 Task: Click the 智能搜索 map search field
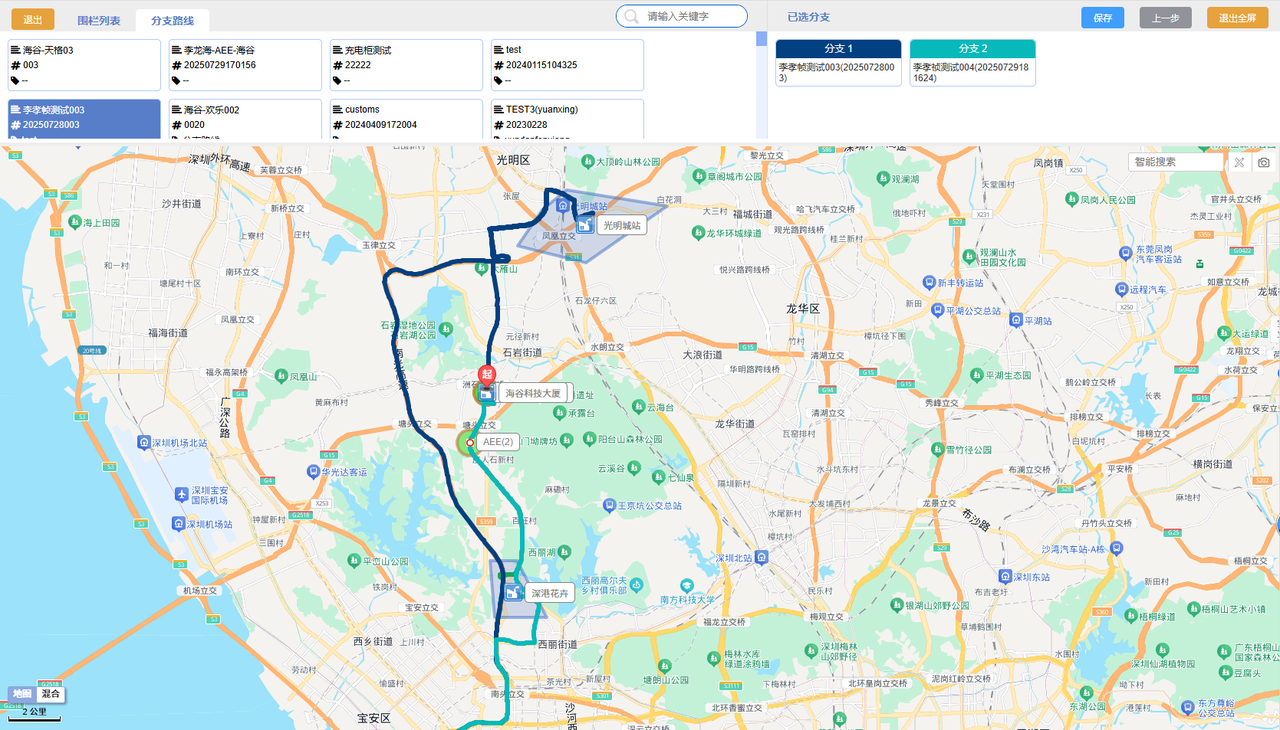(x=1175, y=162)
